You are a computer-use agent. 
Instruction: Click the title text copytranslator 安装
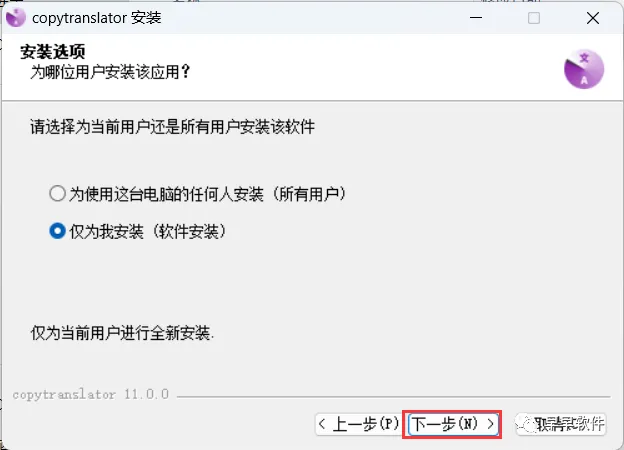point(97,18)
